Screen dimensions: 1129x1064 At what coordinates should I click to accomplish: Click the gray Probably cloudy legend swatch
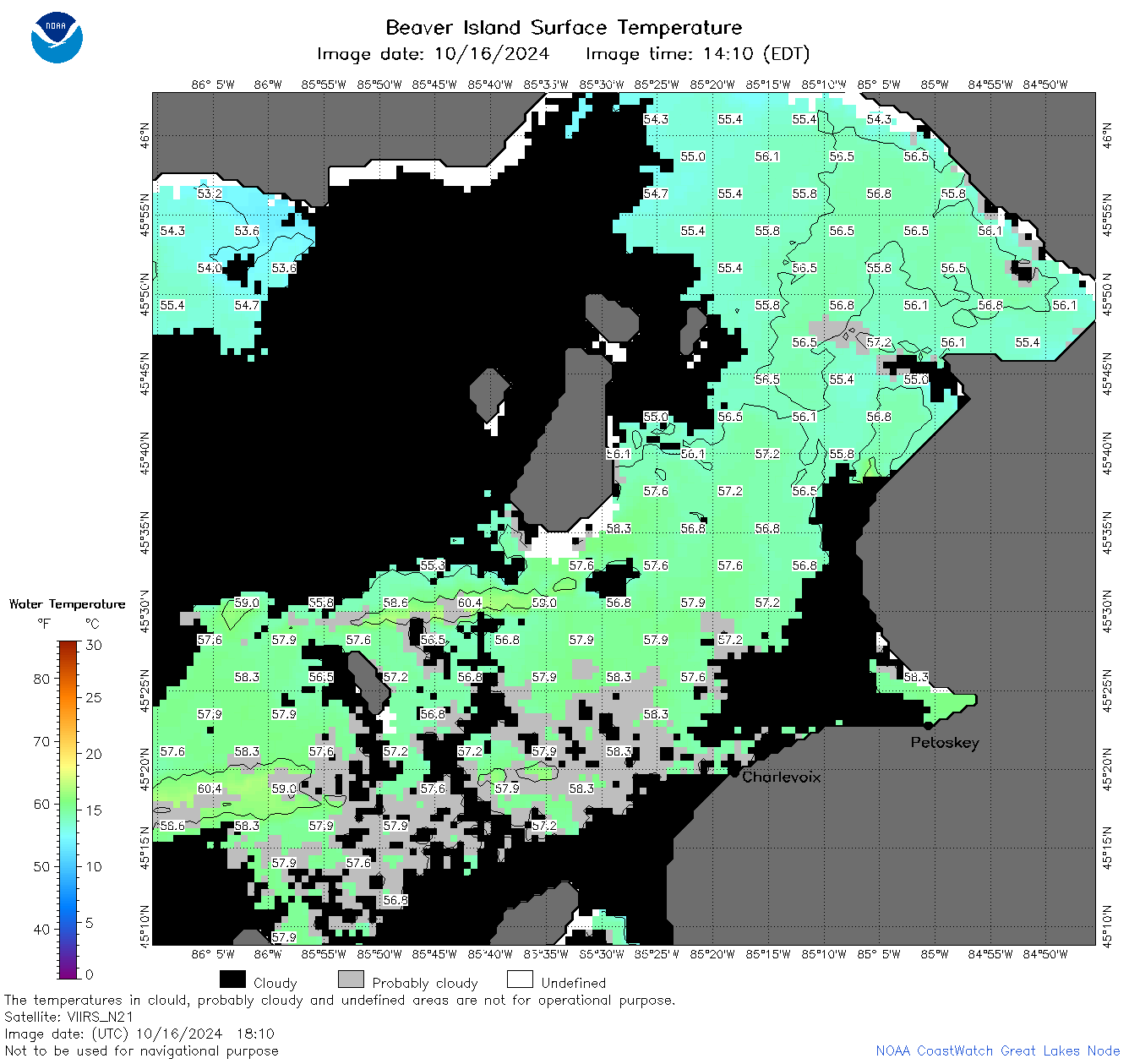351,979
